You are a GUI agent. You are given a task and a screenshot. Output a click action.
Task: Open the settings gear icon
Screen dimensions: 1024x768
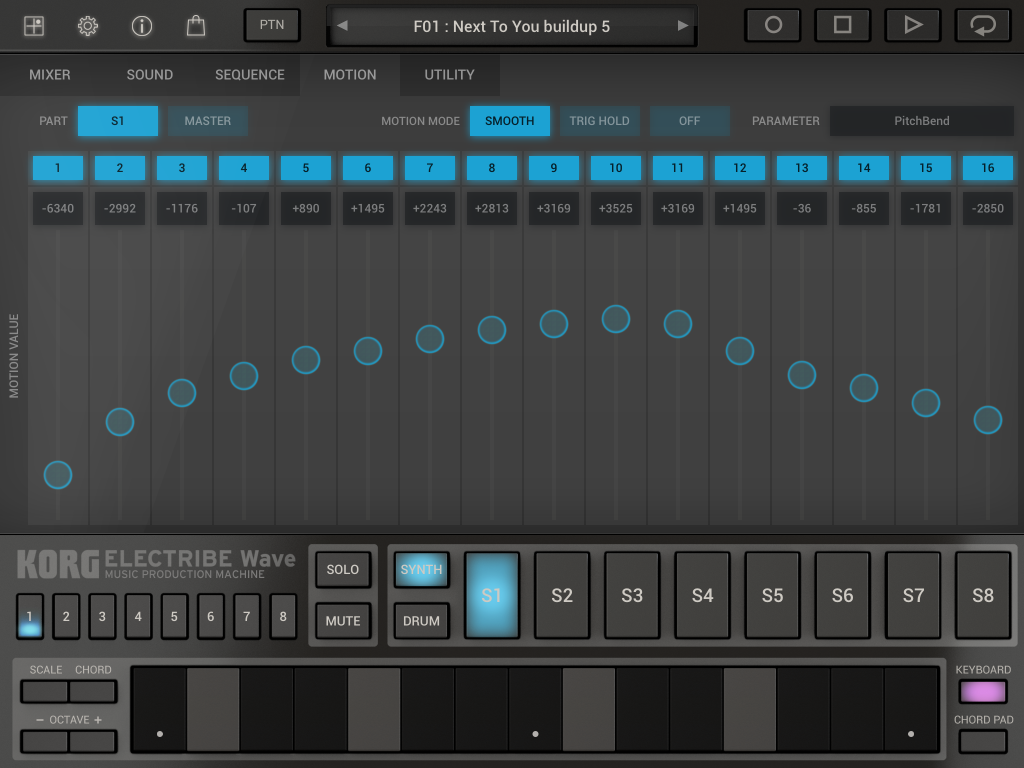88,26
